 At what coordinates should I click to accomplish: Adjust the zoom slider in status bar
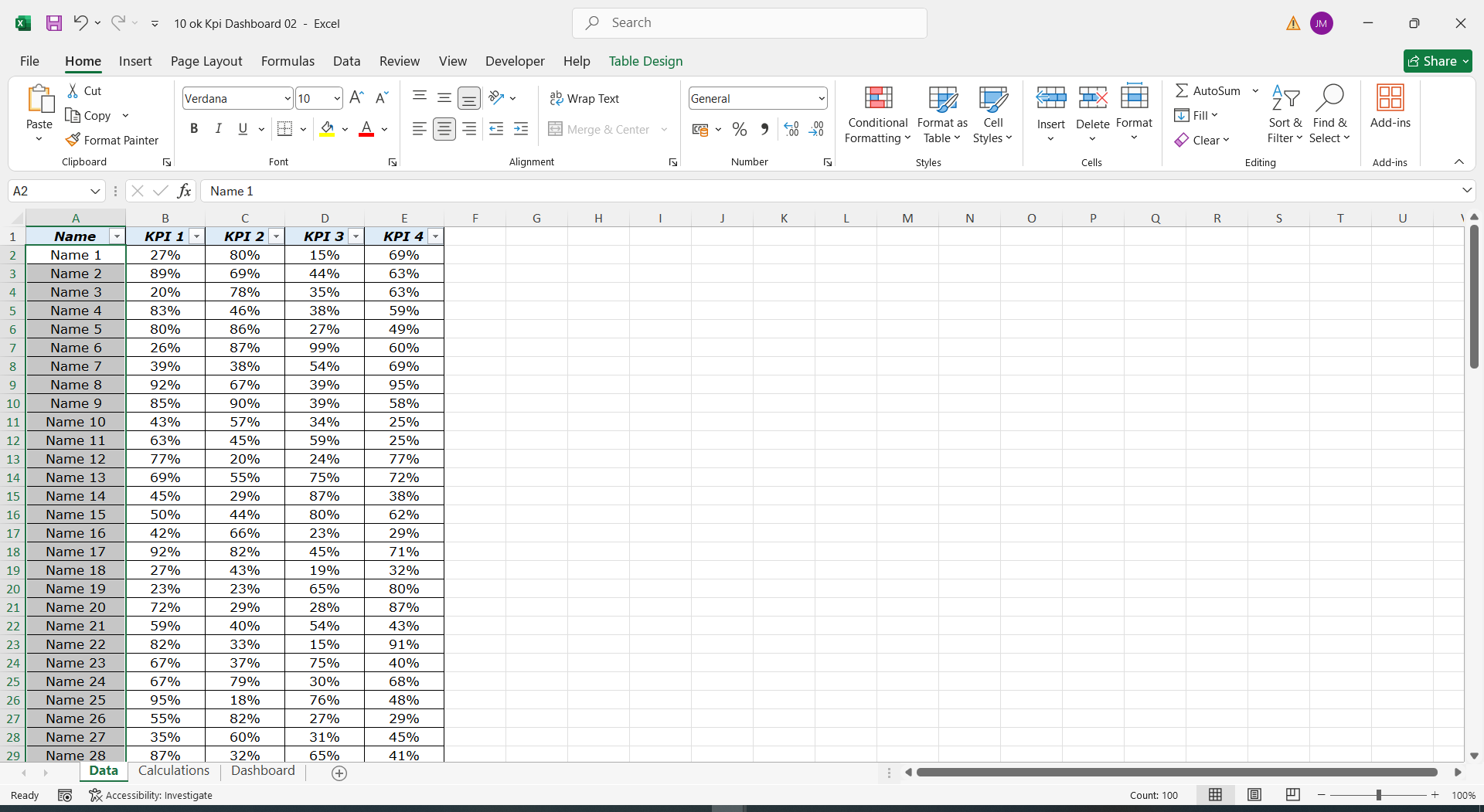[x=1378, y=795]
